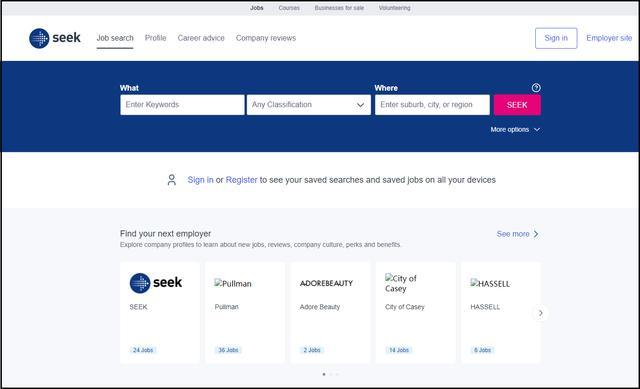Visit the Employer site link
This screenshot has width=640, height=389.
[609, 38]
